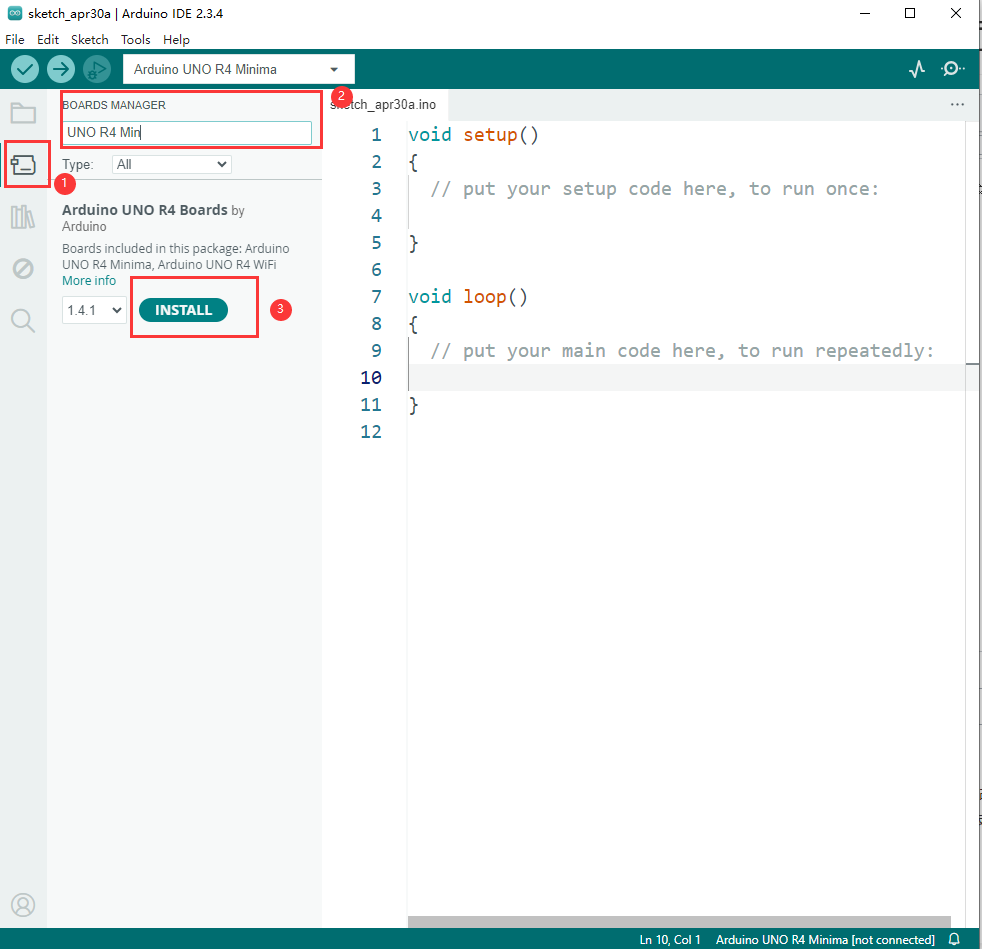Open the editor tab more-options ellipsis
Image resolution: width=982 pixels, height=949 pixels.
[x=957, y=105]
